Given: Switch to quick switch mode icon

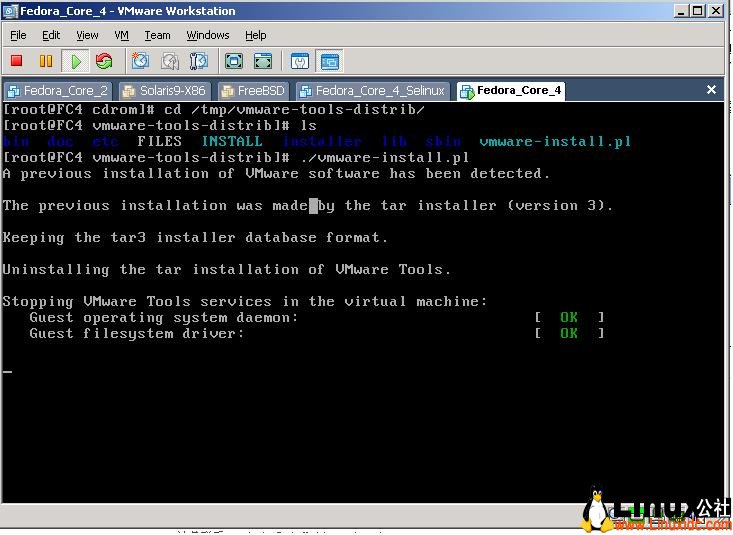Looking at the screenshot, I should point(263,61).
